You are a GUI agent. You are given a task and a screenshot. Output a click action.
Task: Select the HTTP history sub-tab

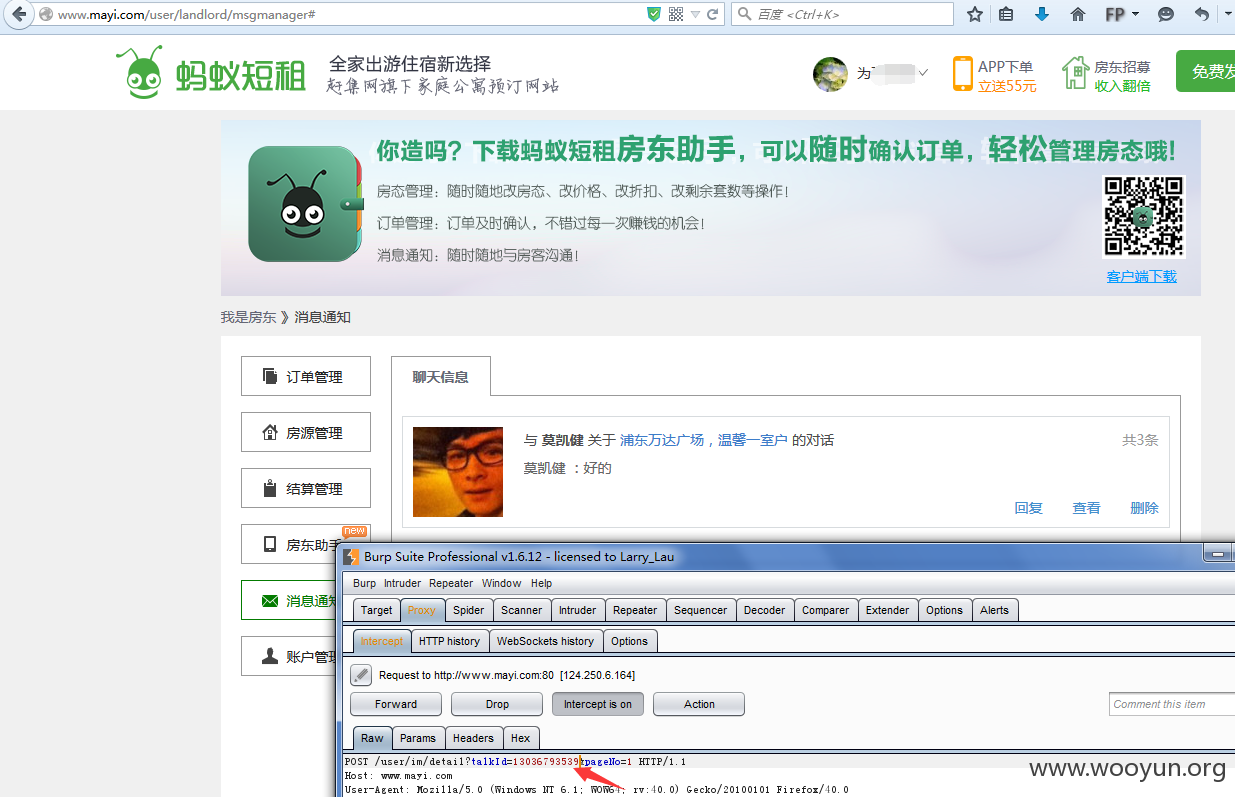[450, 641]
